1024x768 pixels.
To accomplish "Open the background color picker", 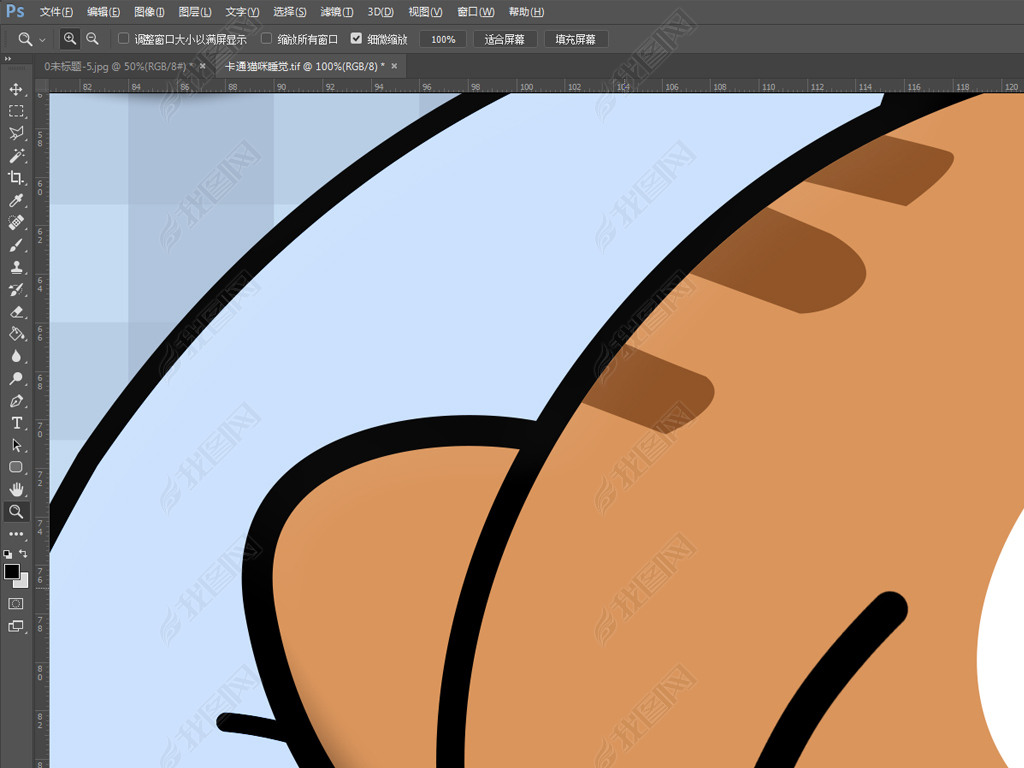I will (23, 581).
